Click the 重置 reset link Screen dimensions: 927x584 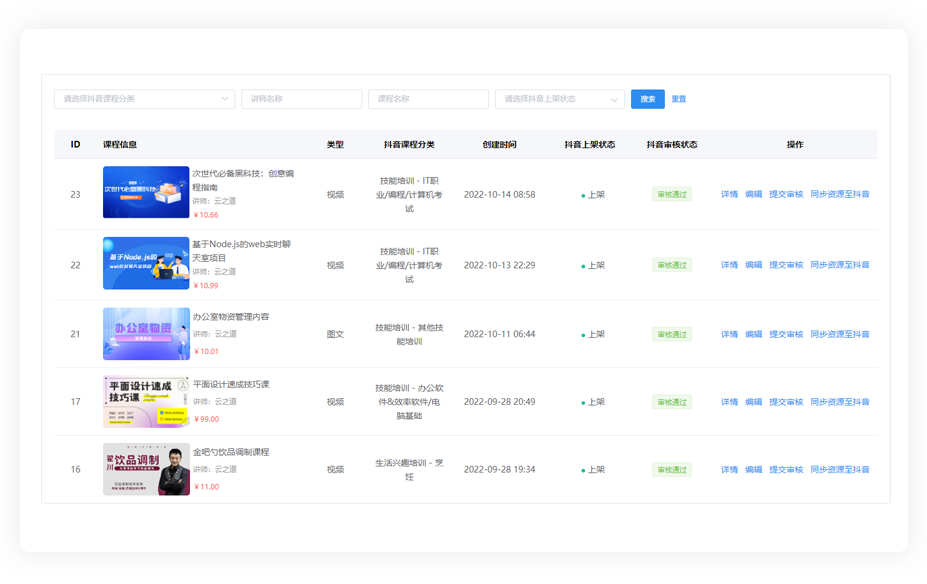[x=679, y=99]
